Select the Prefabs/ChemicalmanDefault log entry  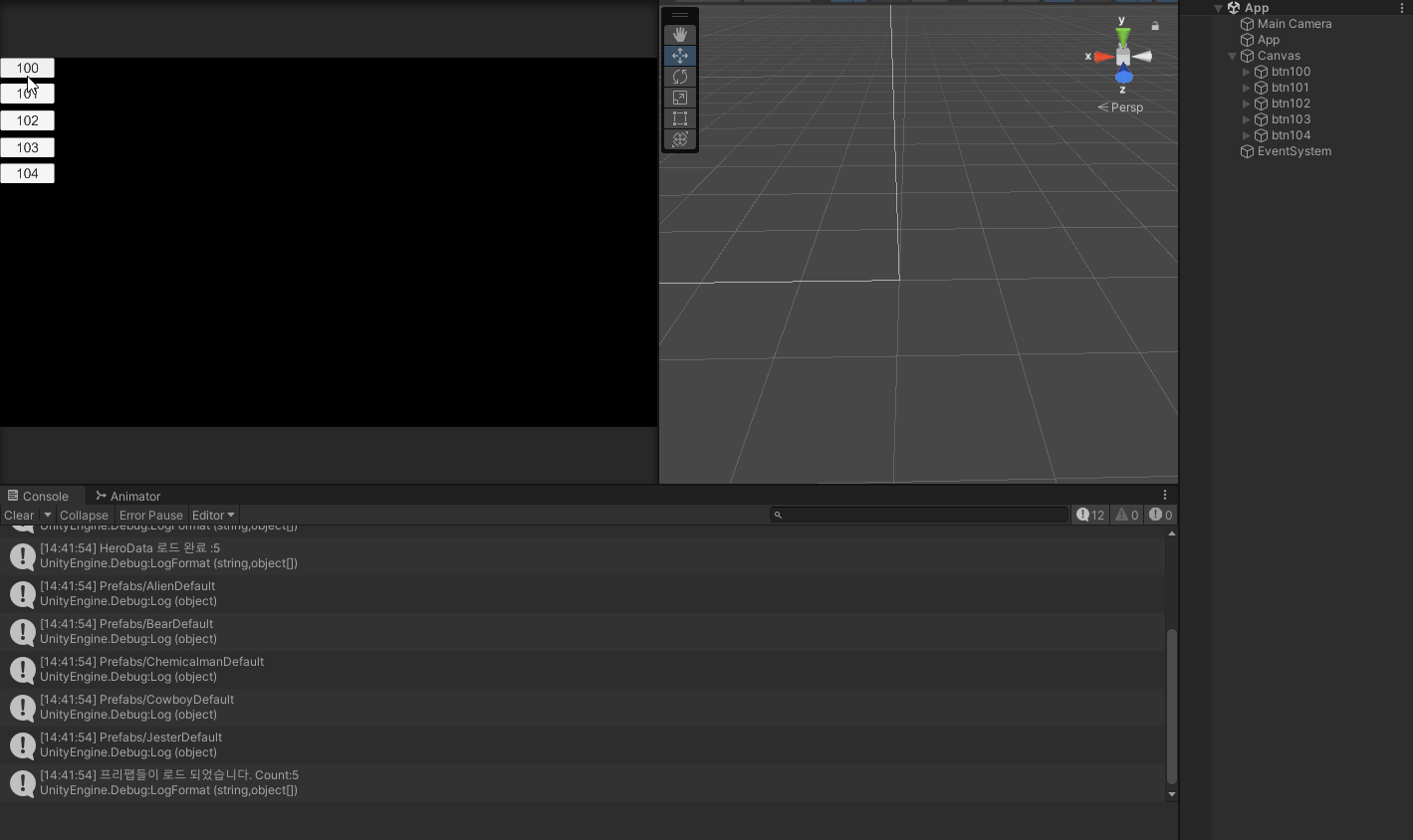pyautogui.click(x=583, y=670)
